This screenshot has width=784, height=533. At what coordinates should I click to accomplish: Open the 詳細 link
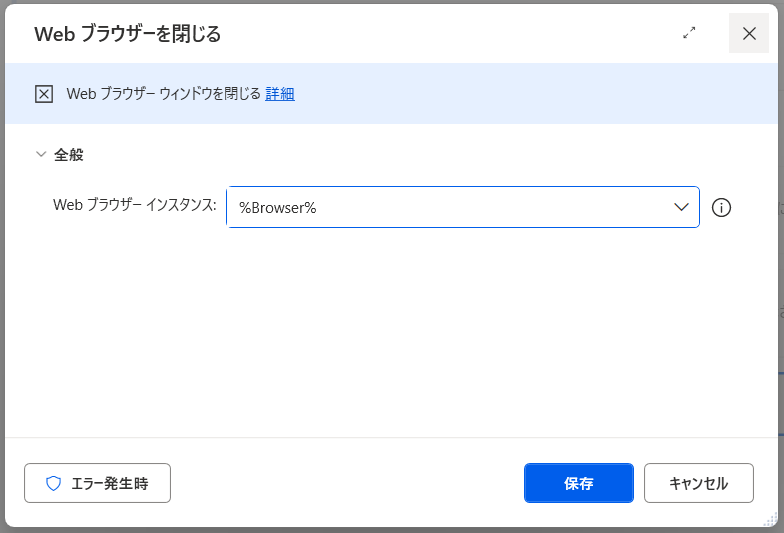click(x=280, y=94)
